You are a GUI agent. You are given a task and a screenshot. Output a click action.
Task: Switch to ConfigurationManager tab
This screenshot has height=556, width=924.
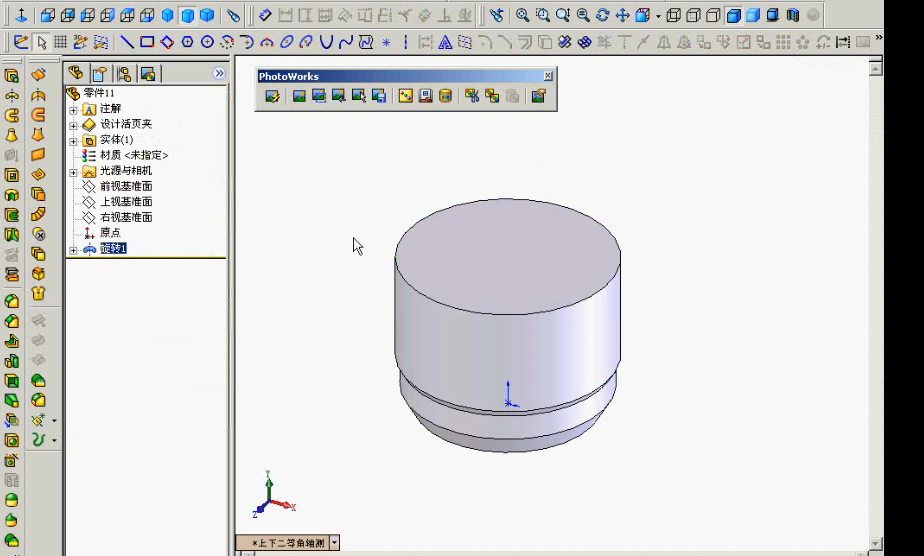coord(124,74)
